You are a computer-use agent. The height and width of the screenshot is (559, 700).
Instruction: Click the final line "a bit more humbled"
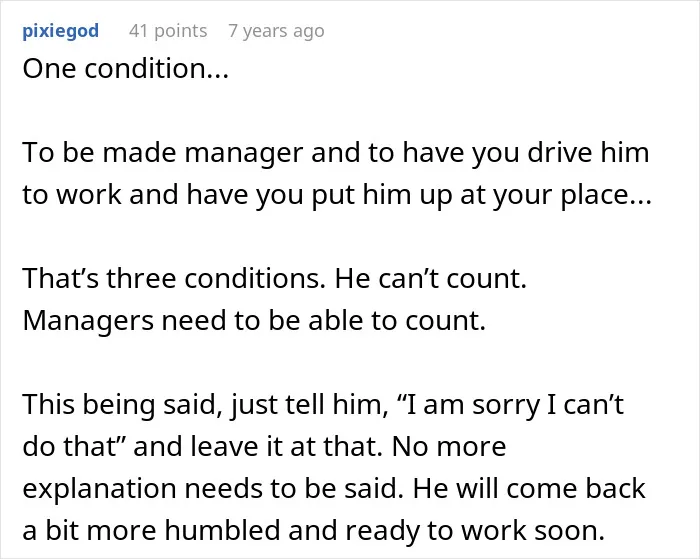313,531
